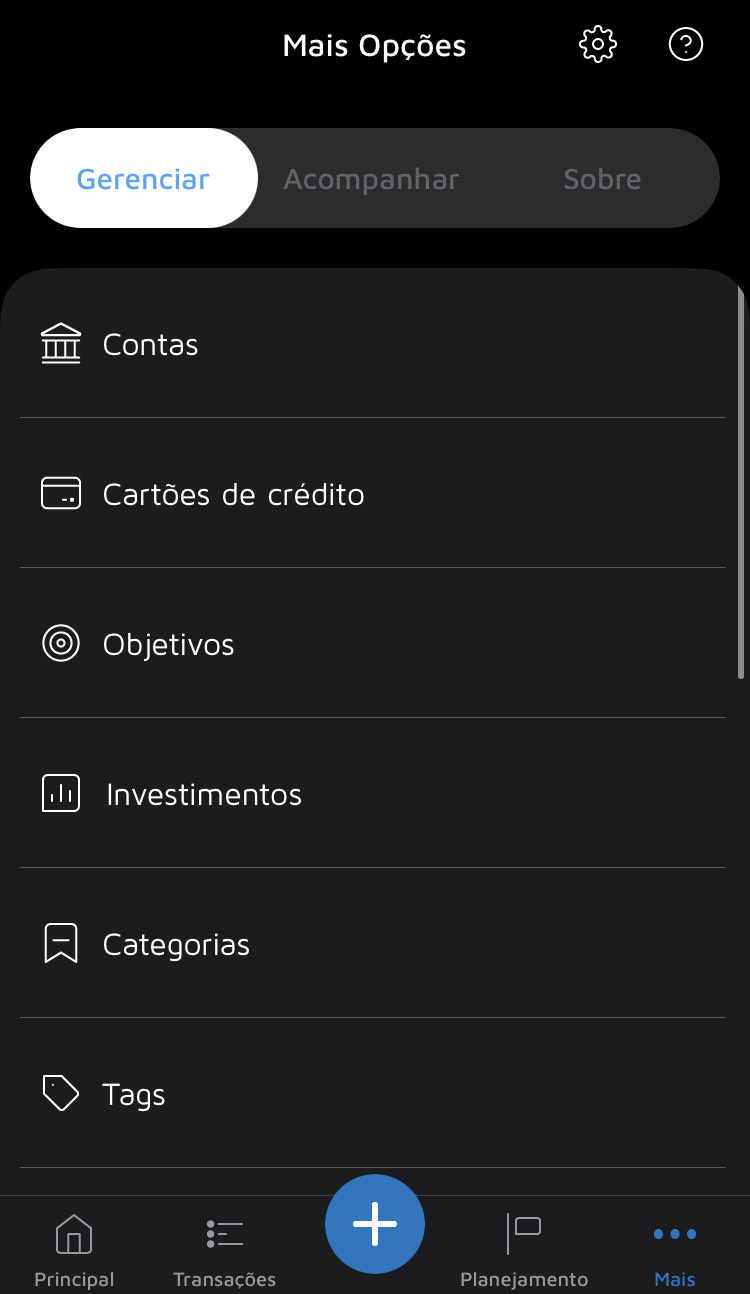Open the Investimentos label

click(204, 795)
